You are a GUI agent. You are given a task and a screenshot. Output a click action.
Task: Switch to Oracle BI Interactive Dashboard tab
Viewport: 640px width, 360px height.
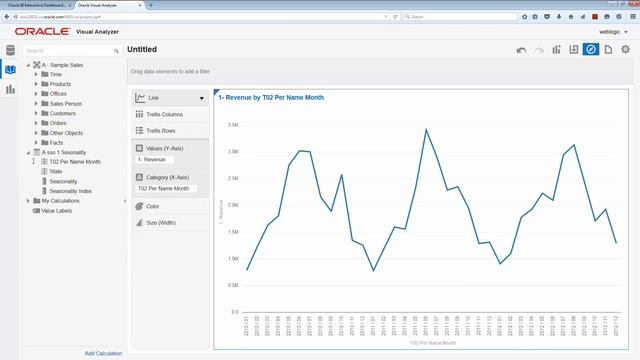(x=37, y=5)
